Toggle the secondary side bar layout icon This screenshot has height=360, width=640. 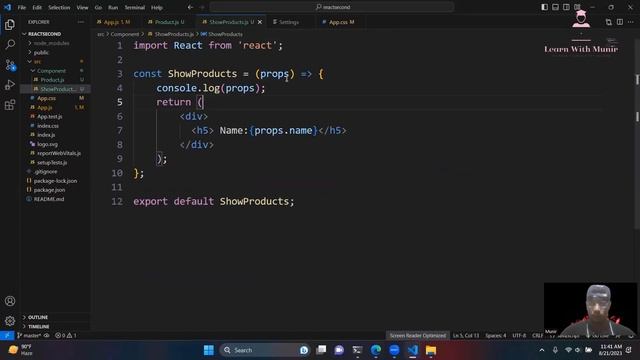tap(566, 7)
